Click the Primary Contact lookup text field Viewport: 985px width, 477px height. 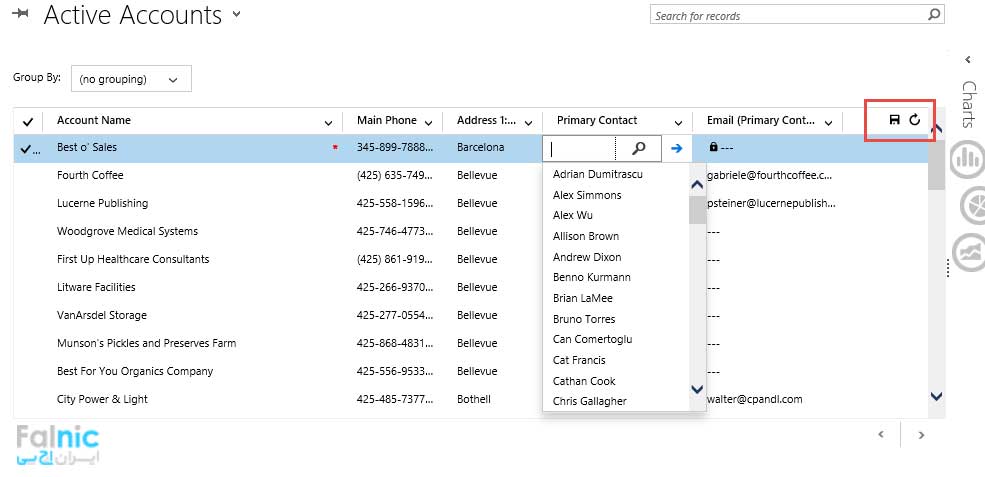[580, 148]
